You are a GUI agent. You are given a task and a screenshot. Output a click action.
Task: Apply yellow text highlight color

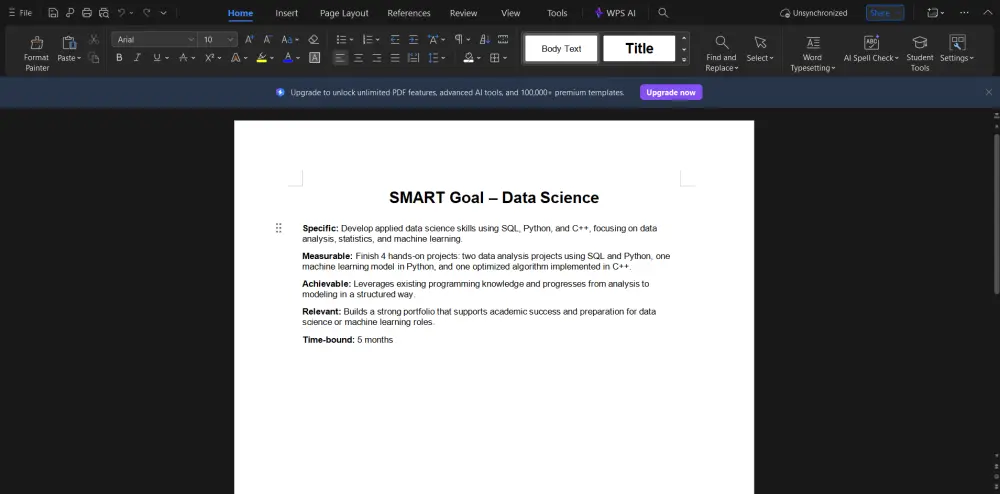point(261,57)
